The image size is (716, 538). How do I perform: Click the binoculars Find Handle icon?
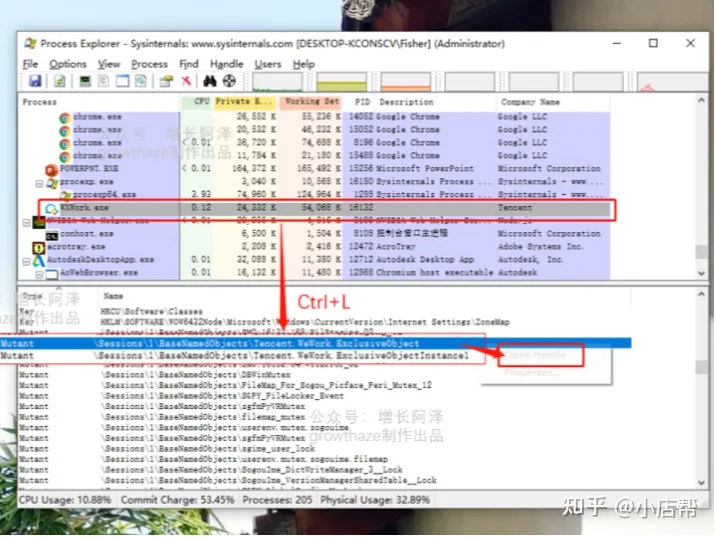(210, 81)
